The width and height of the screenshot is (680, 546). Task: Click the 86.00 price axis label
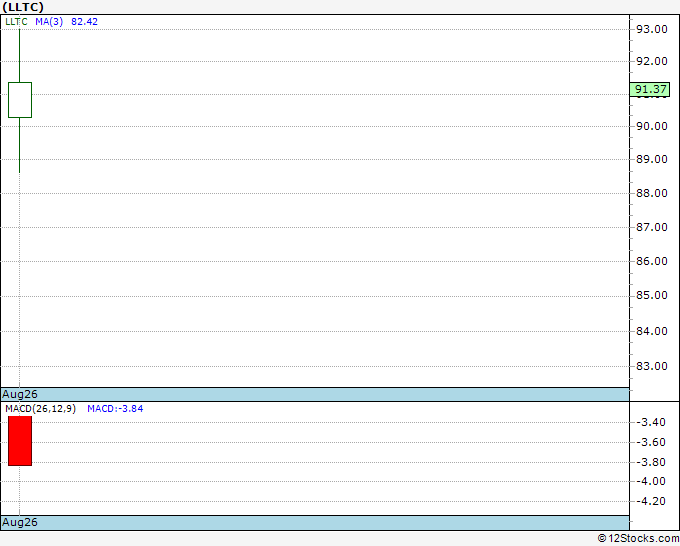click(651, 261)
